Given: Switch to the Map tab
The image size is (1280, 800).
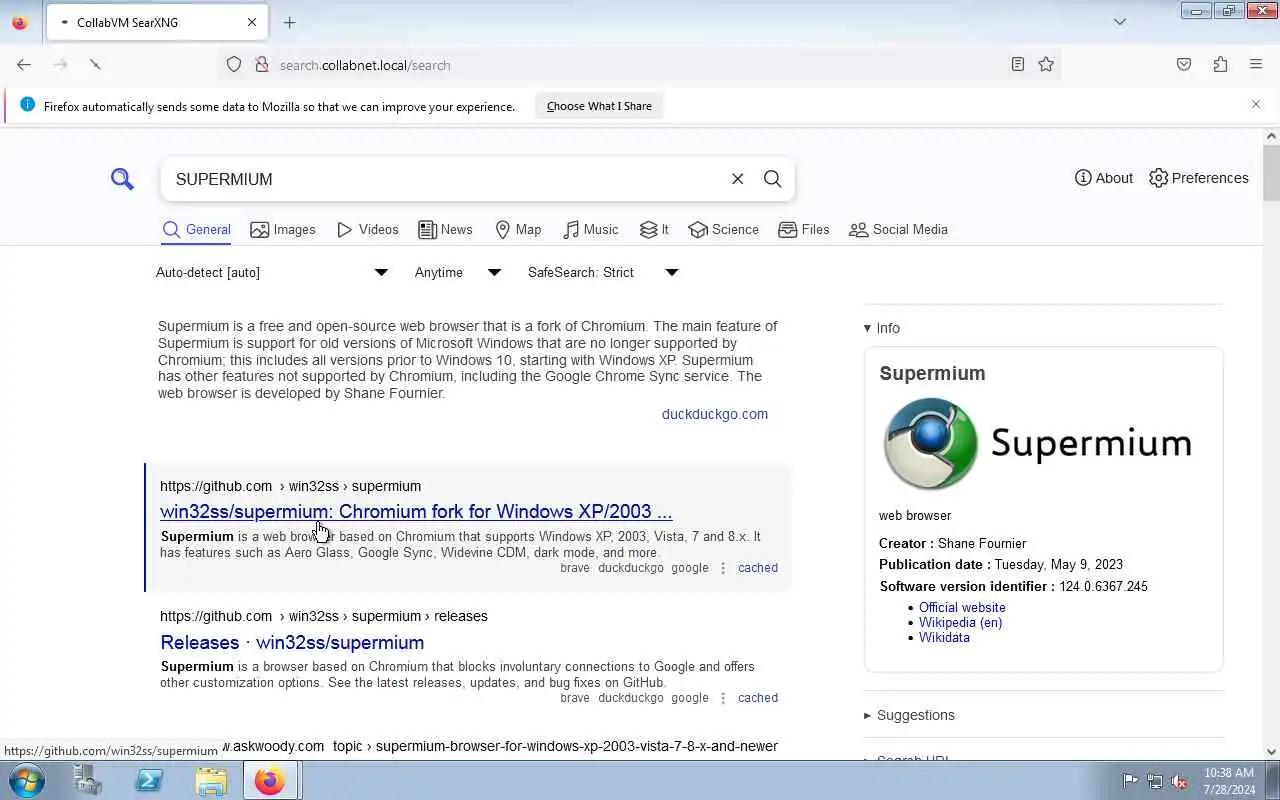Looking at the screenshot, I should pyautogui.click(x=518, y=230).
